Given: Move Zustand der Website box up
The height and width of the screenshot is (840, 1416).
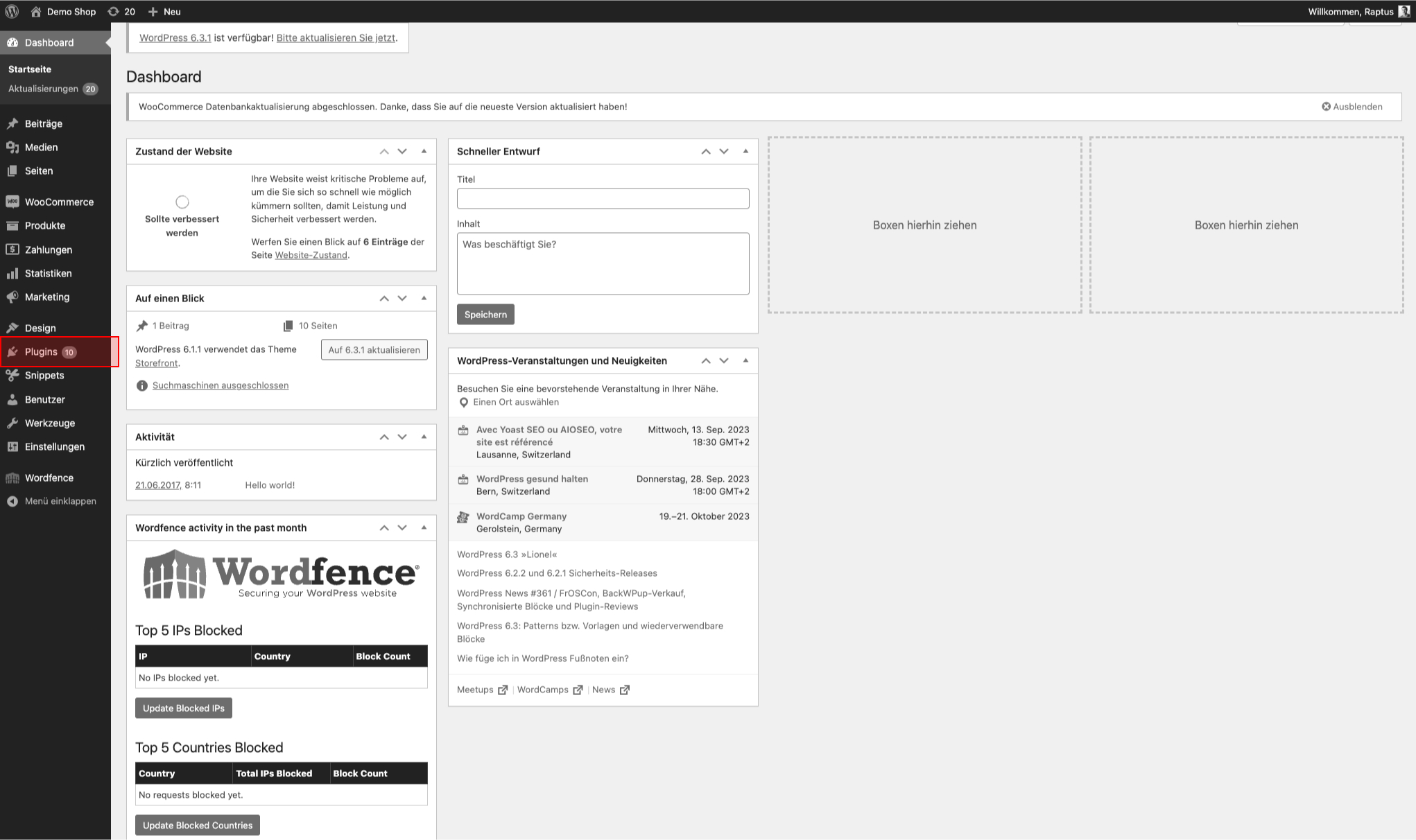Looking at the screenshot, I should [384, 151].
